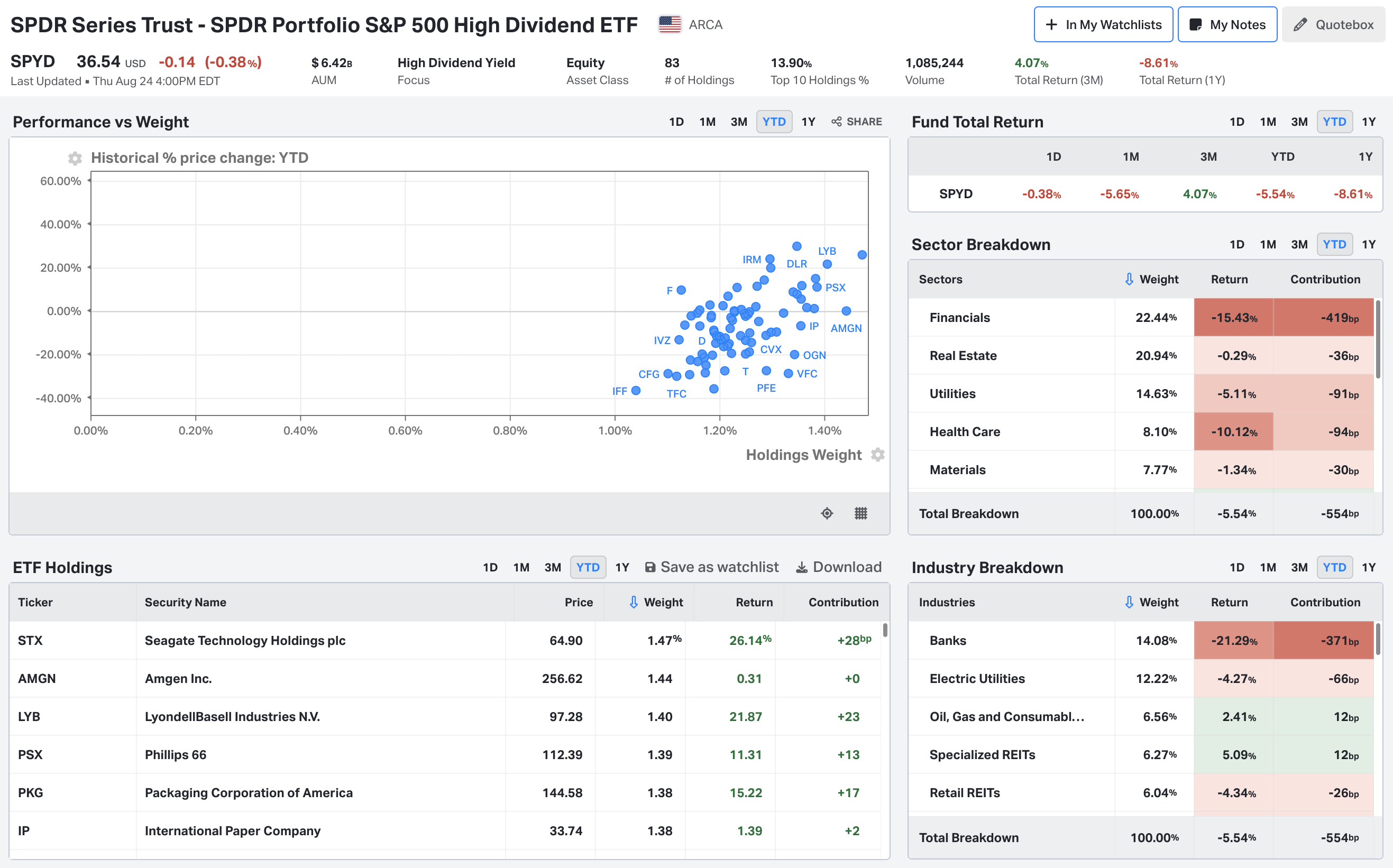The height and width of the screenshot is (868, 1393).
Task: Select 1Y in Fund Total Return
Action: pos(1369,122)
